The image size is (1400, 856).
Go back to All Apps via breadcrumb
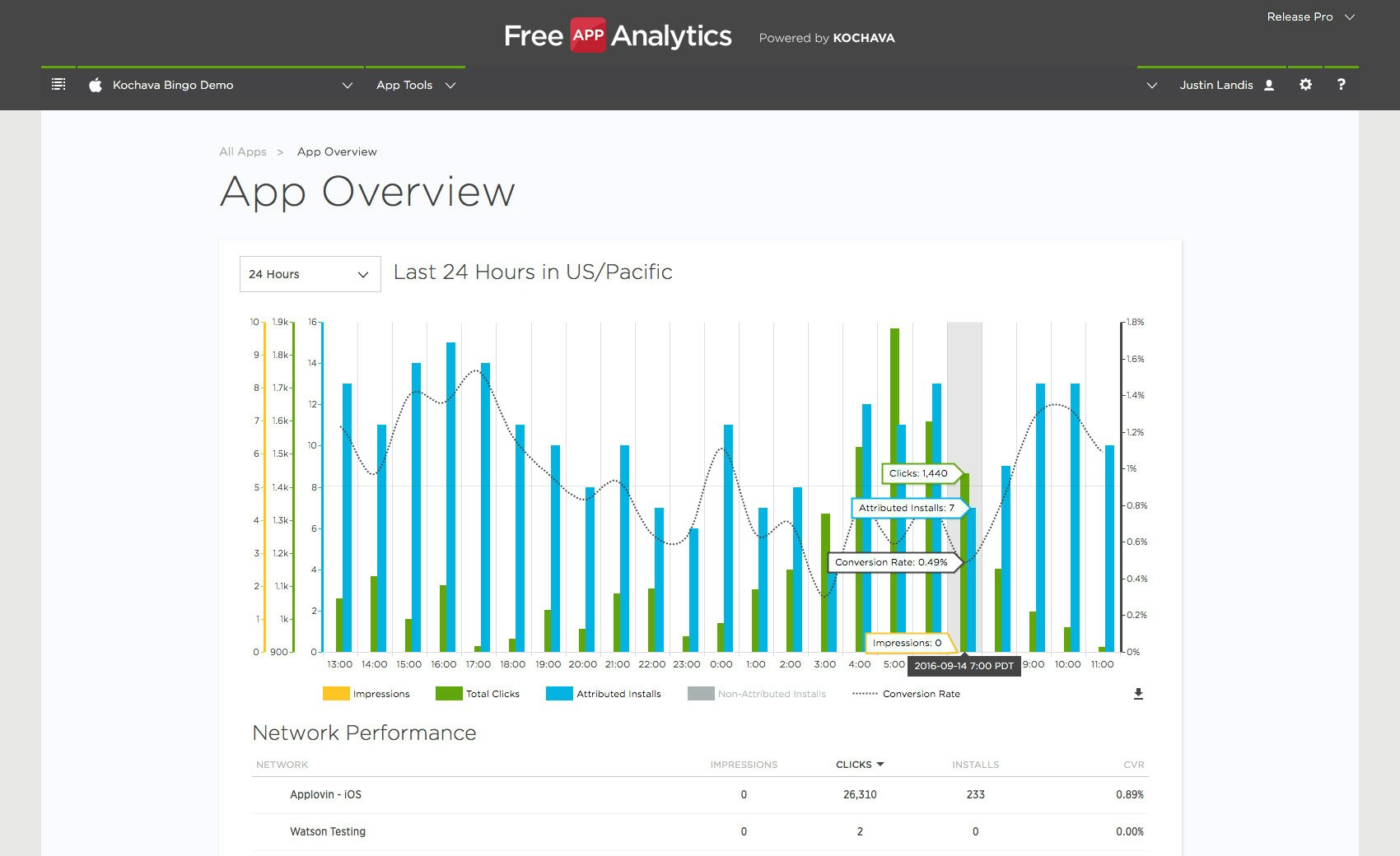coord(243,151)
